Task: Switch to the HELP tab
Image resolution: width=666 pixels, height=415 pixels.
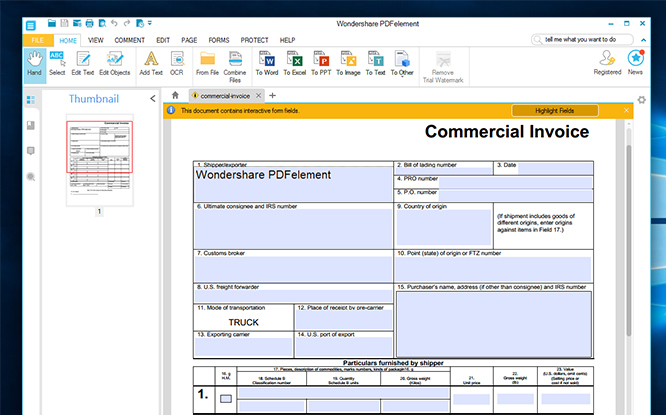Action: tap(287, 40)
